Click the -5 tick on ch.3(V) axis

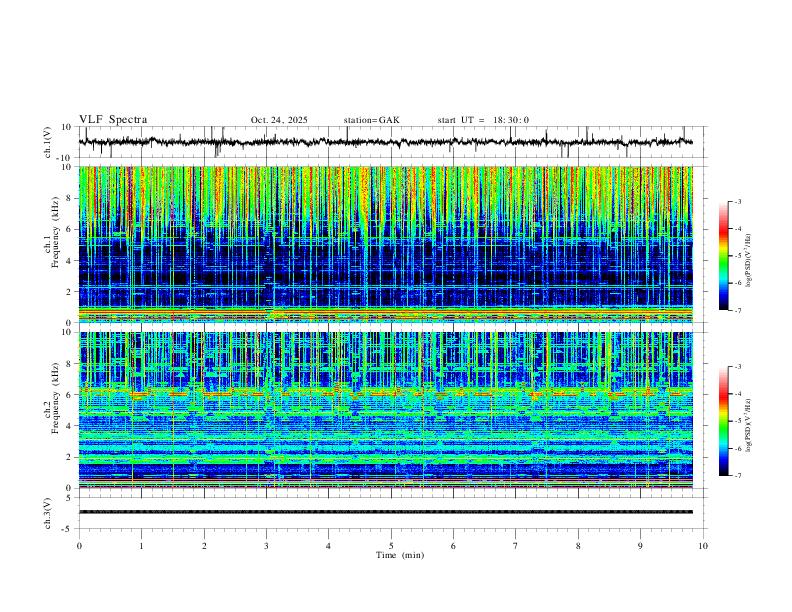tap(67, 529)
